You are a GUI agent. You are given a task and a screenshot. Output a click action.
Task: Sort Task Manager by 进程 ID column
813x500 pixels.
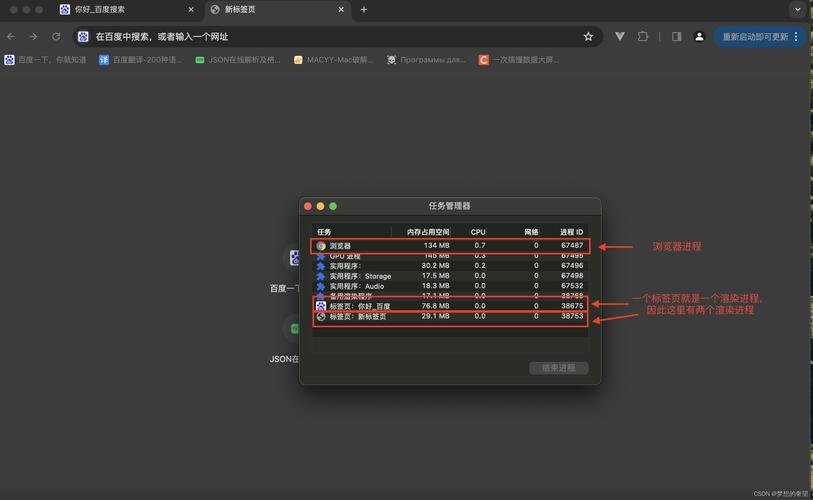click(571, 232)
